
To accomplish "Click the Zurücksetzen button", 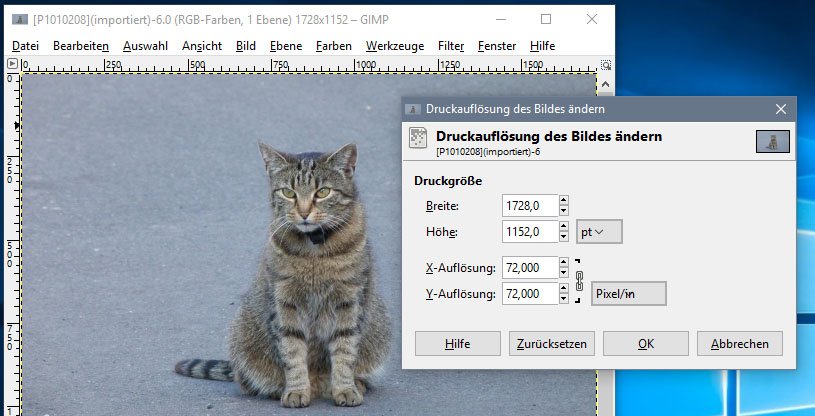I will tap(551, 344).
